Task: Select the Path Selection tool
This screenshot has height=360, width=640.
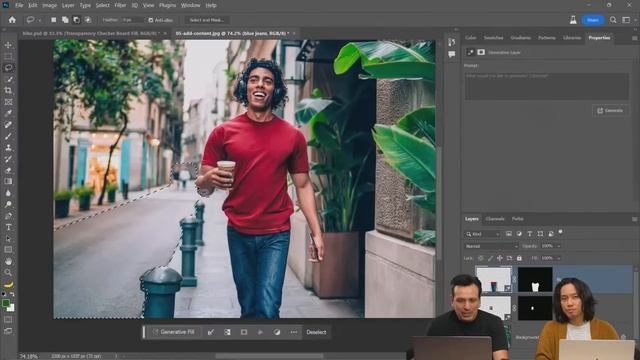Action: (8, 239)
